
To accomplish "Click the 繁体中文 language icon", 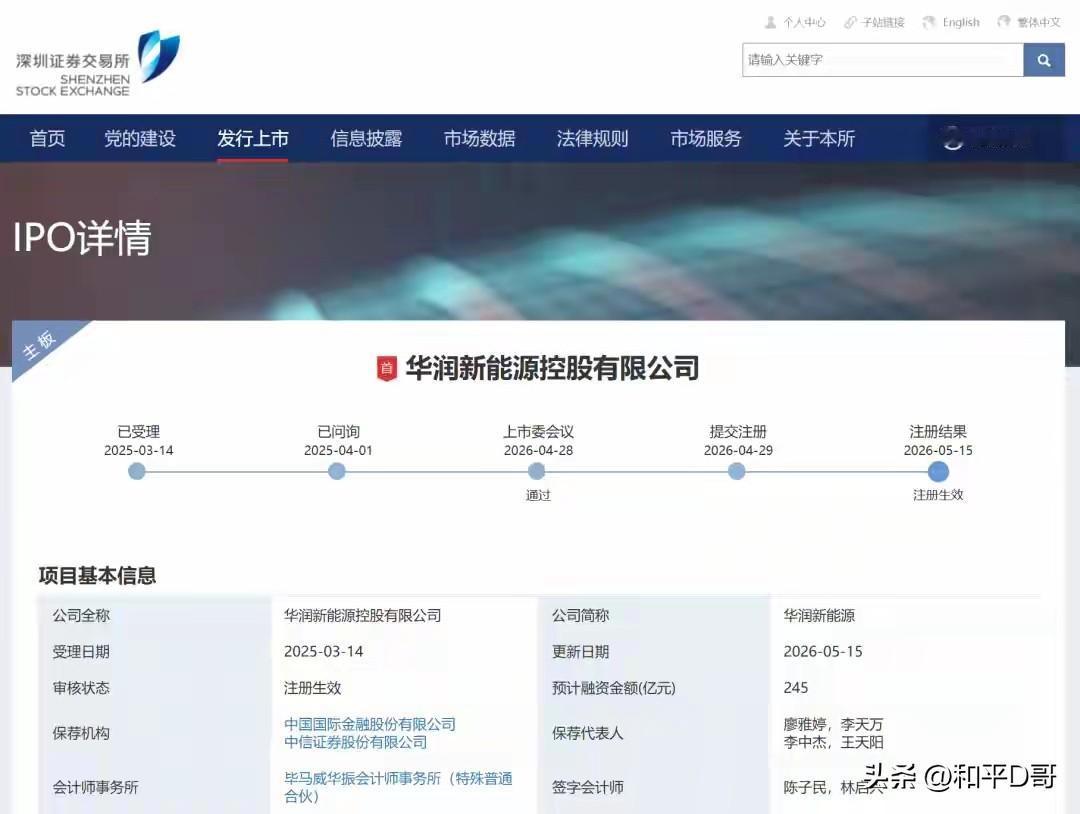I will pos(1004,22).
